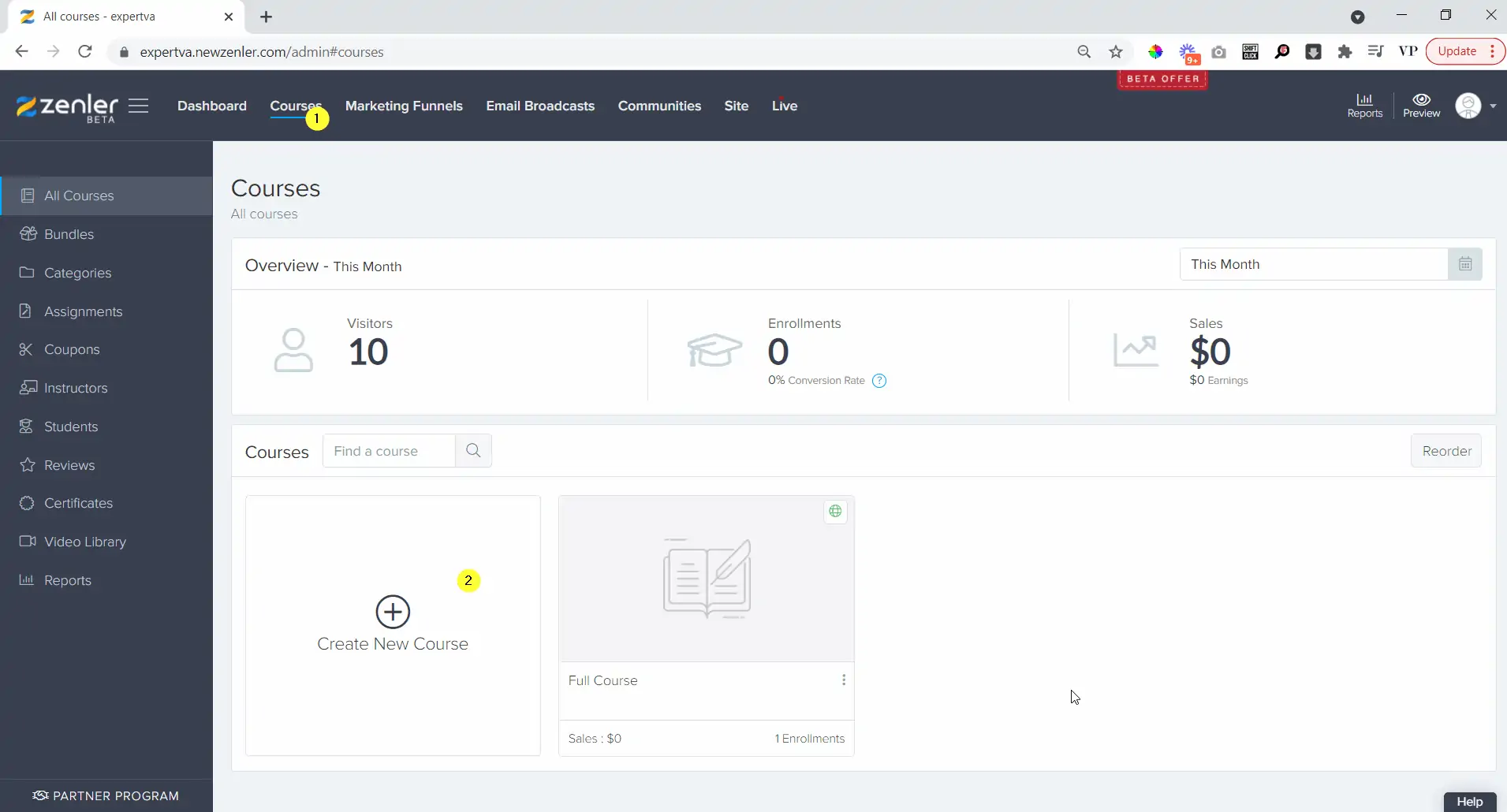Click the Reports chart icon in top bar
The height and width of the screenshot is (812, 1507).
[x=1363, y=101]
